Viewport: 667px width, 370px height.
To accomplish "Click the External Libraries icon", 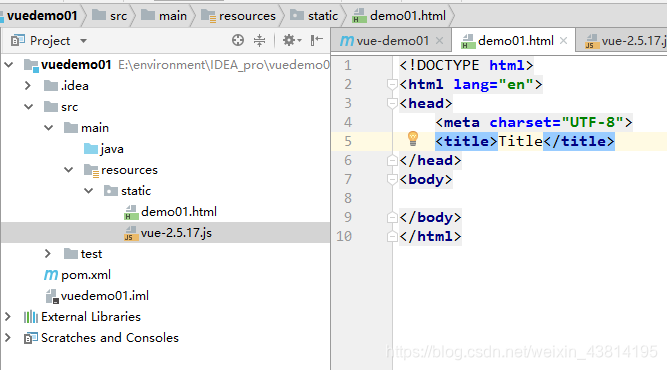I will pyautogui.click(x=31, y=317).
